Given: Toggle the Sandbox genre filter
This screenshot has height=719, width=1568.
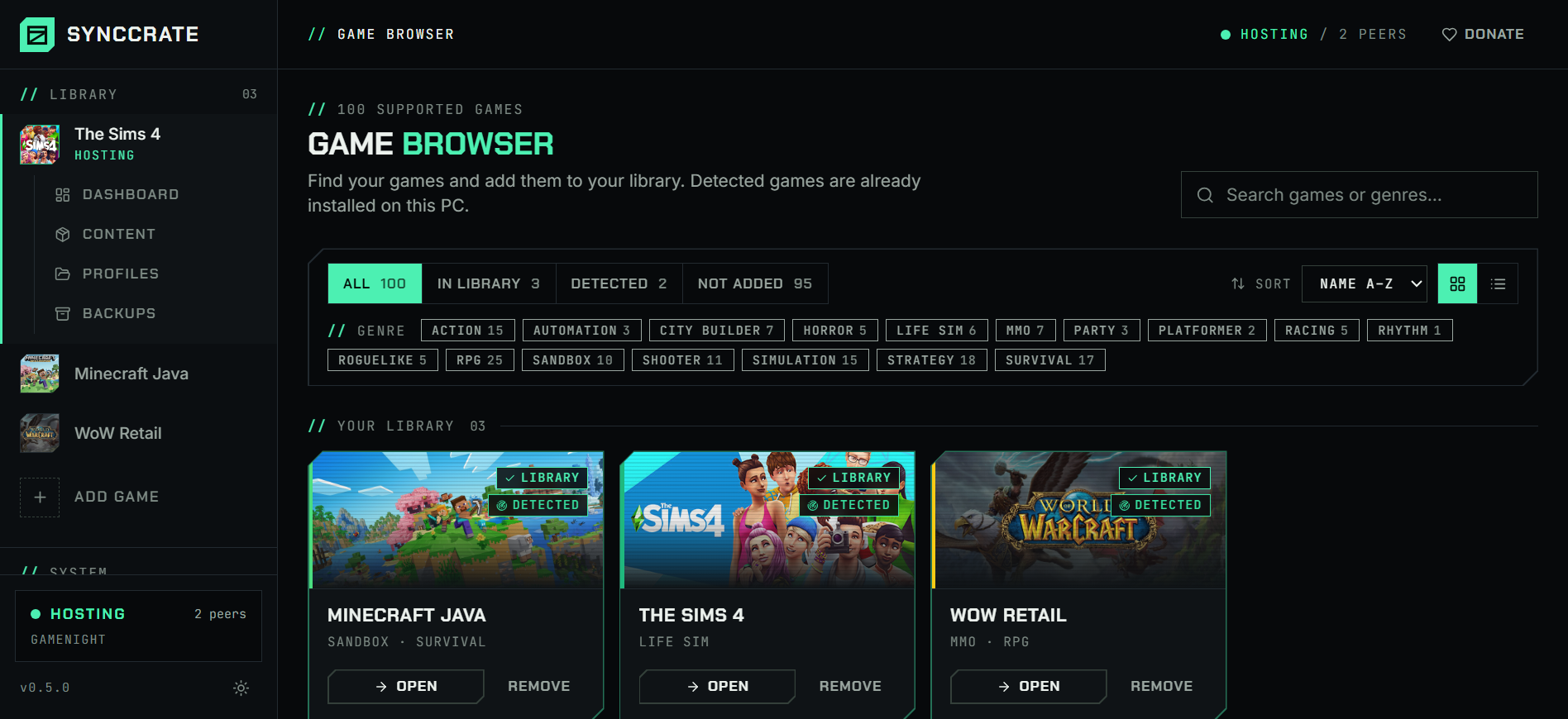Looking at the screenshot, I should pyautogui.click(x=573, y=360).
